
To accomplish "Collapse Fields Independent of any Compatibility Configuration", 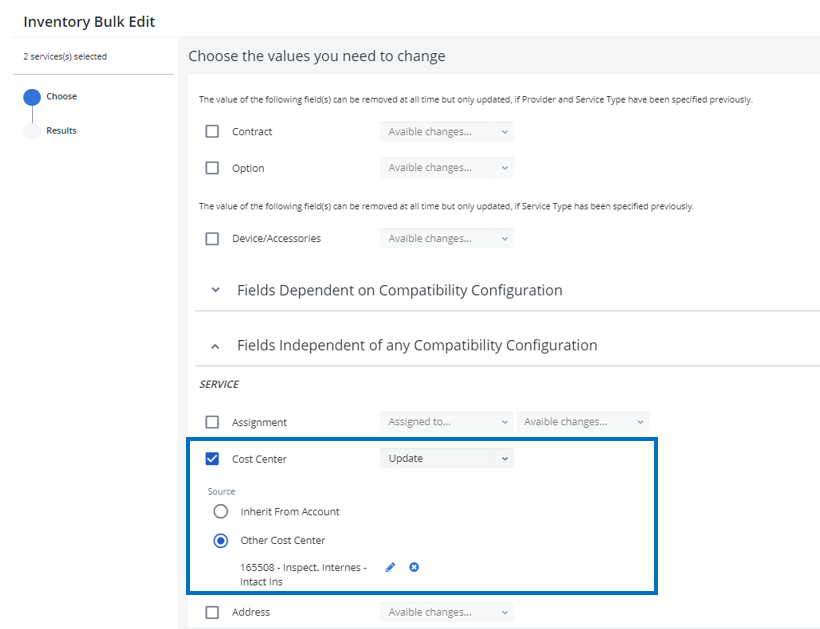I will [215, 346].
